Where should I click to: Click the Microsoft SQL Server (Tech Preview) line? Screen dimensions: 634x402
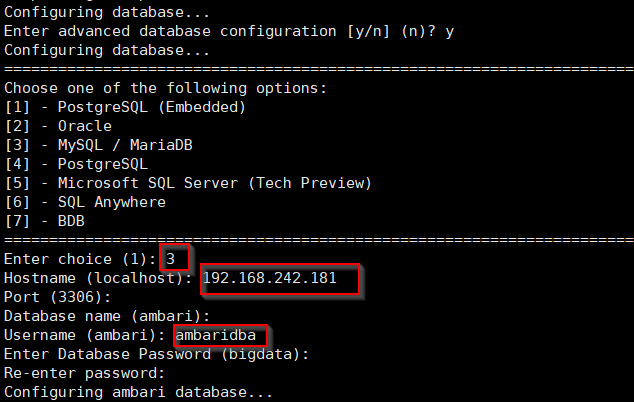[188, 183]
